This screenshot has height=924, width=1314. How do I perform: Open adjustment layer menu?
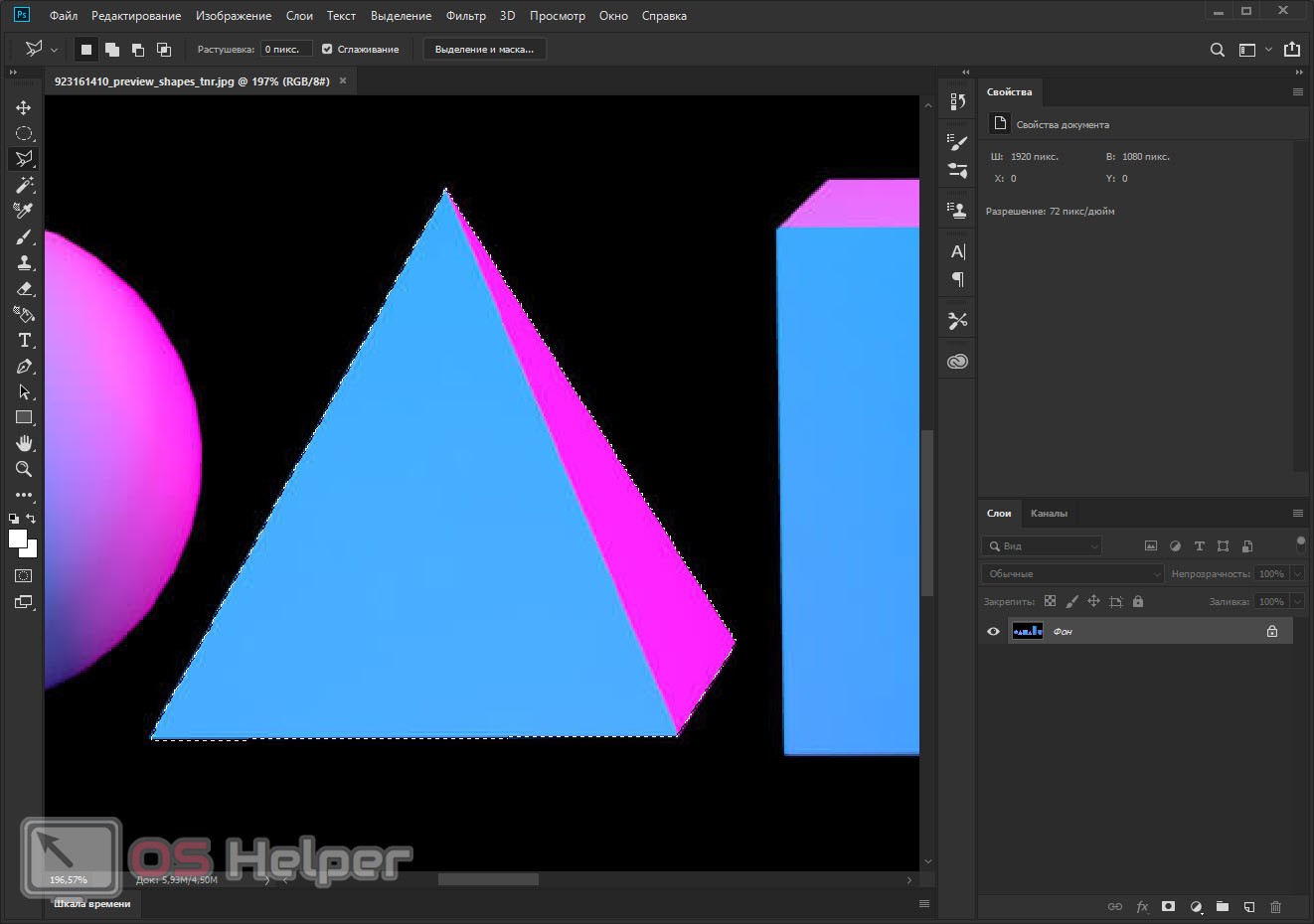(1196, 906)
